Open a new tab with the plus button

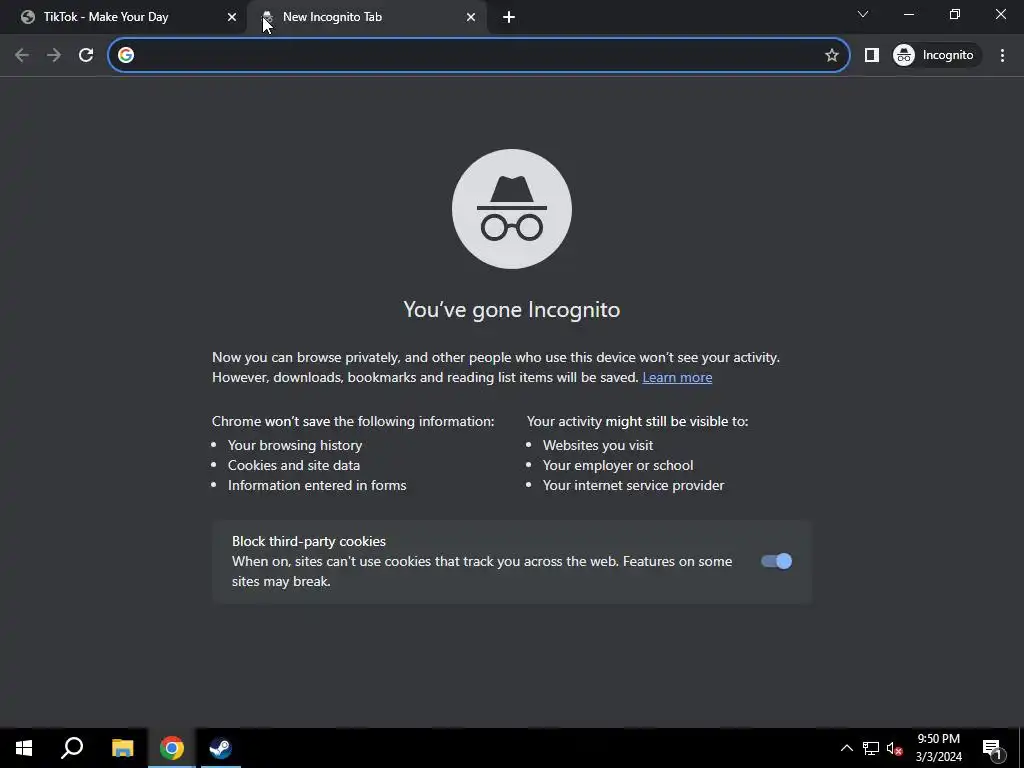pyautogui.click(x=509, y=17)
